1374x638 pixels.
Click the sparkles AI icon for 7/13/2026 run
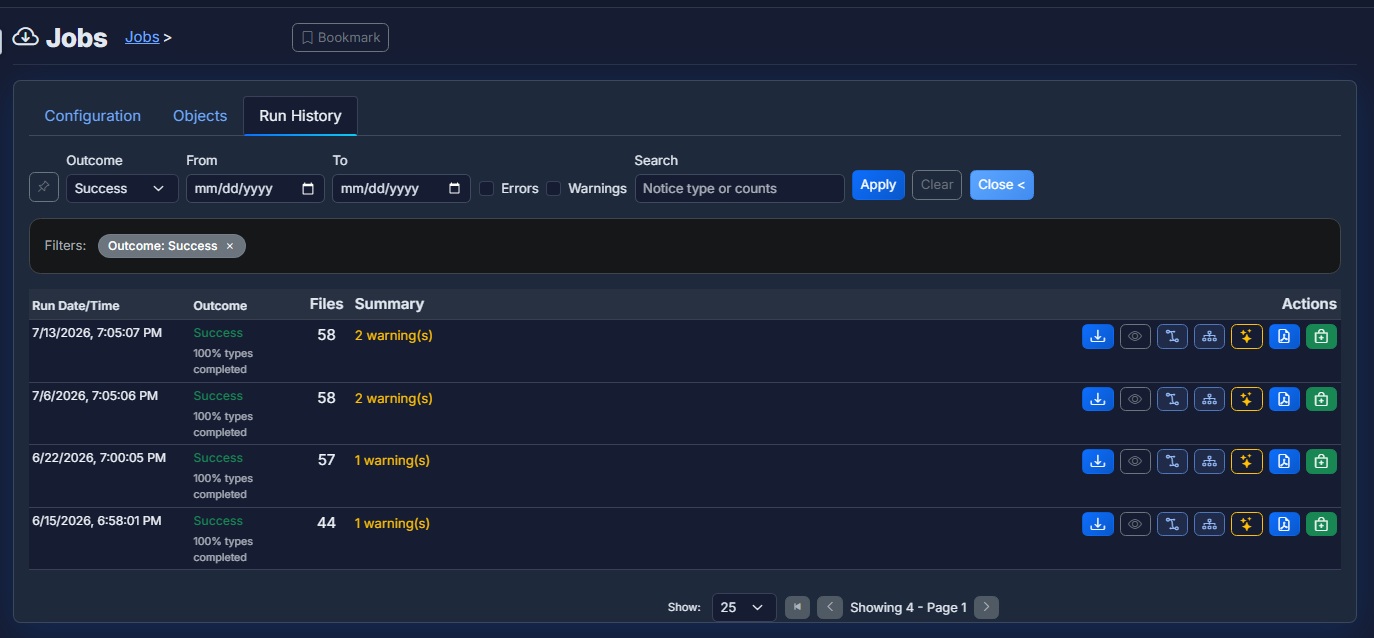[x=1246, y=337]
